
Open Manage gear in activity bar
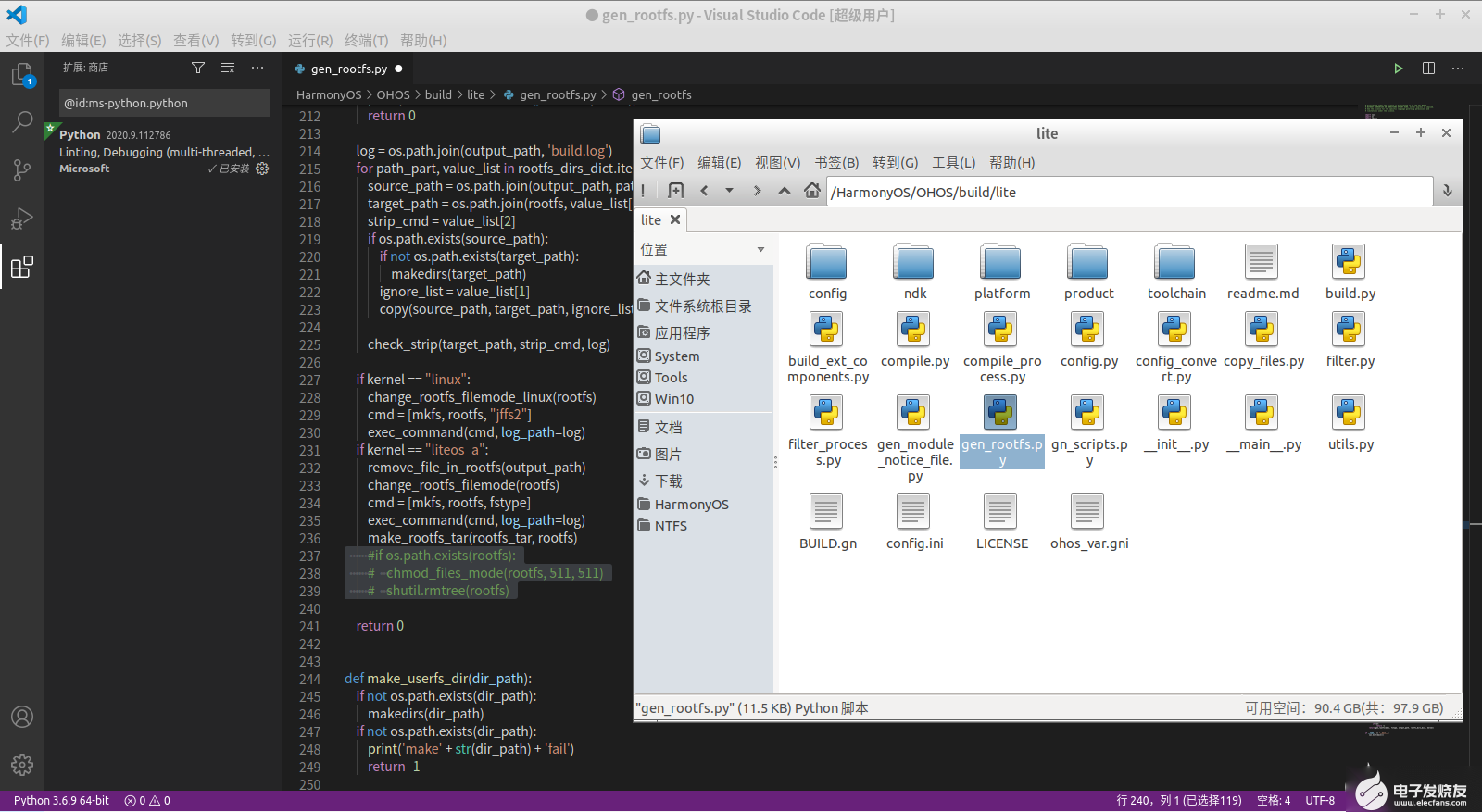(x=22, y=765)
